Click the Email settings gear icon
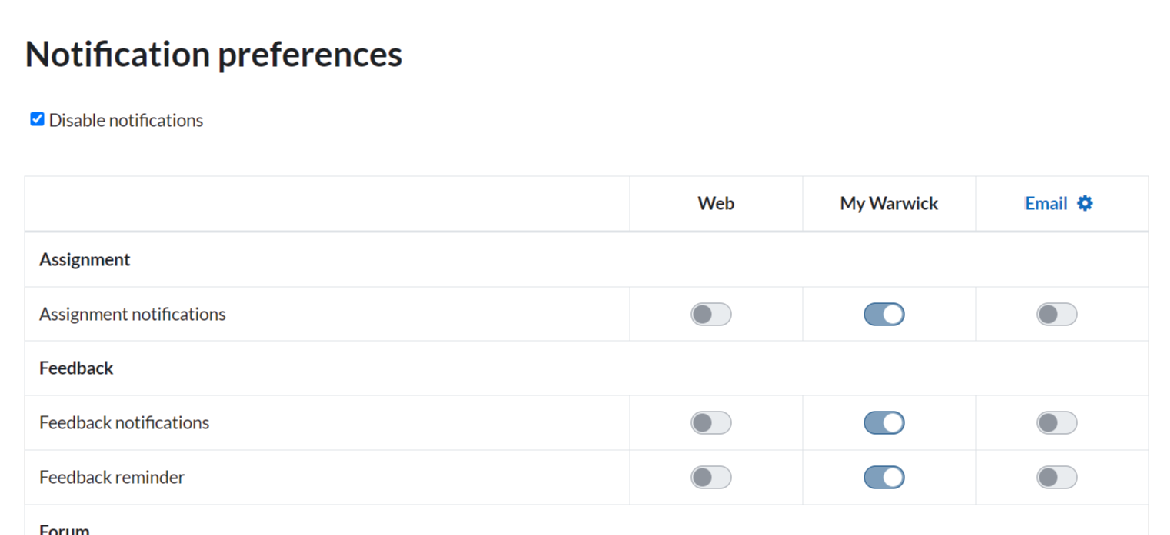This screenshot has width=1170, height=535. tap(1085, 204)
